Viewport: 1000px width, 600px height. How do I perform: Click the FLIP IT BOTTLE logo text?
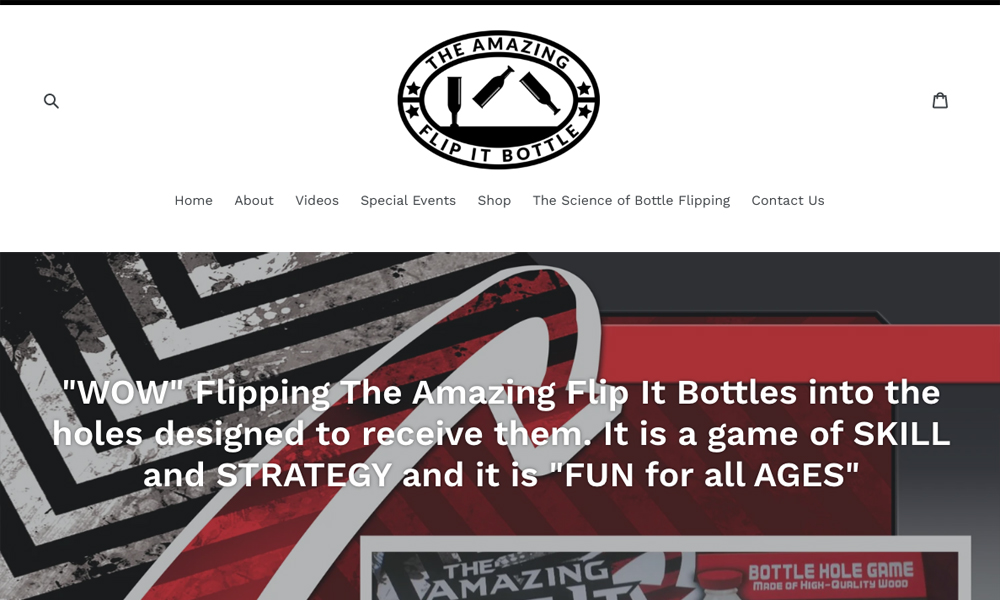click(x=499, y=145)
